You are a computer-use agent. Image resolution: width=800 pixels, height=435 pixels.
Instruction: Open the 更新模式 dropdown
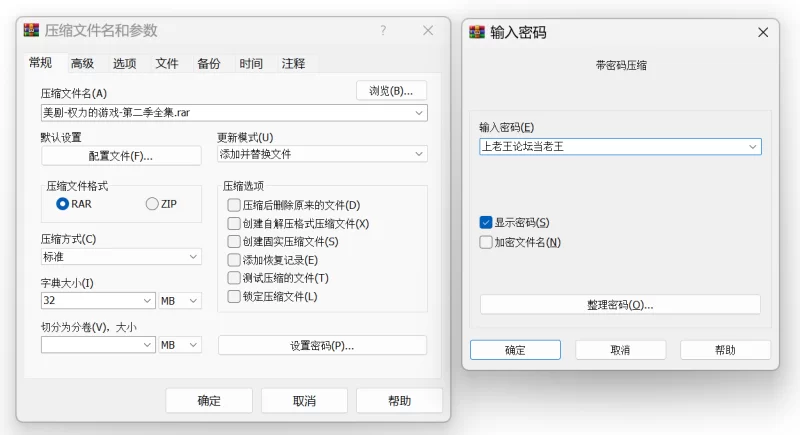pos(322,155)
